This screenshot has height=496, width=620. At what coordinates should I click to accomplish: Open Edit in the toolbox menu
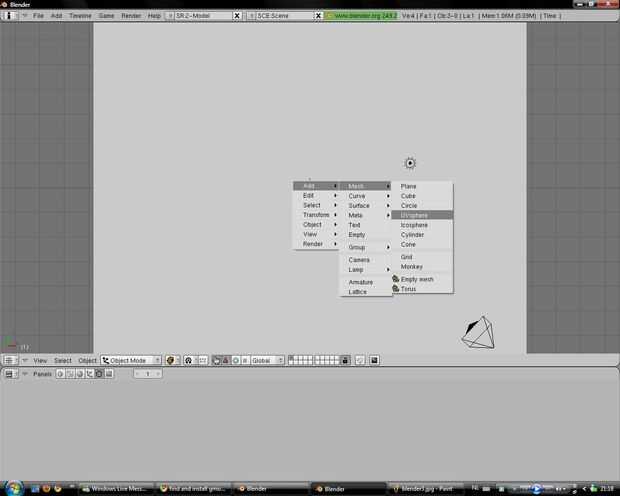(316, 195)
